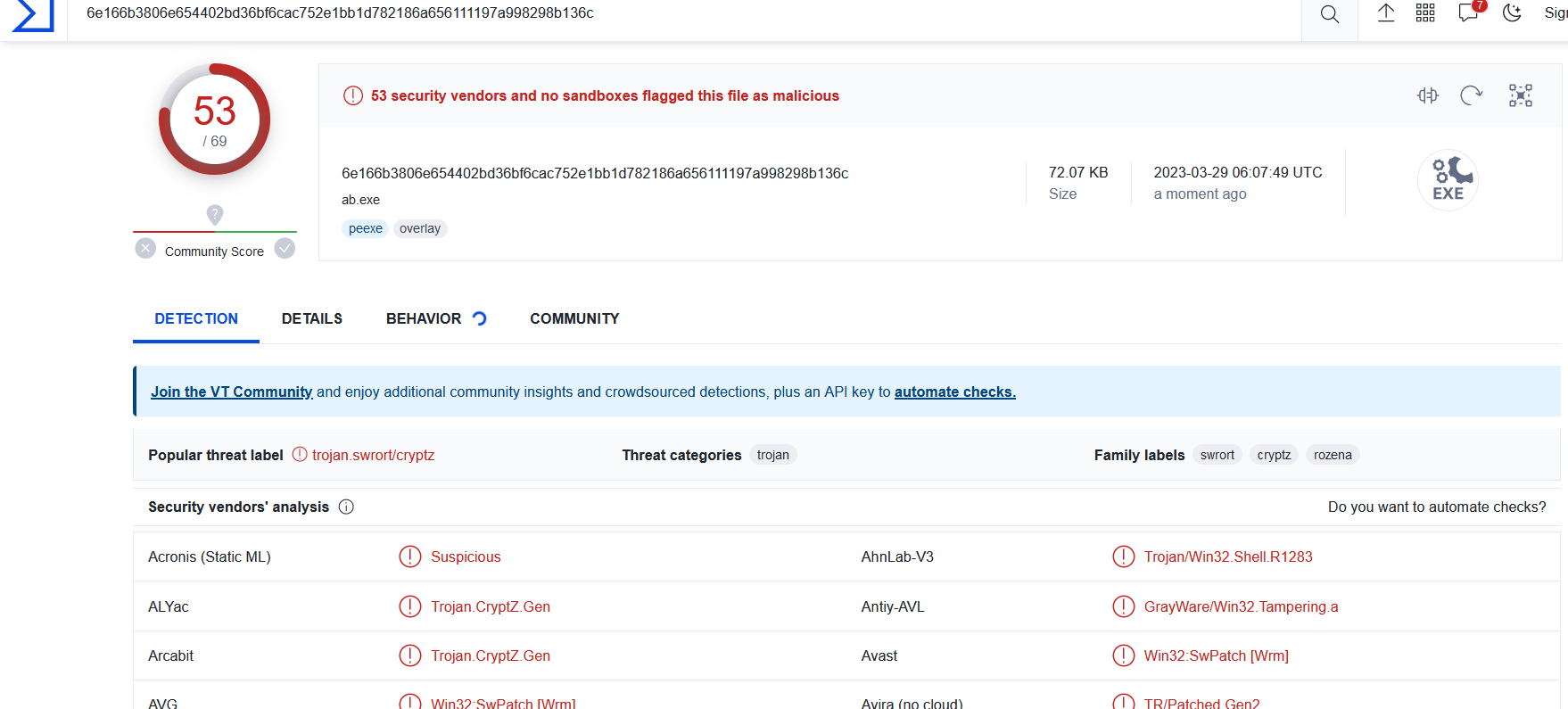The image size is (1568, 709).
Task: Click the warning icon beside malicious banner text
Action: point(353,95)
